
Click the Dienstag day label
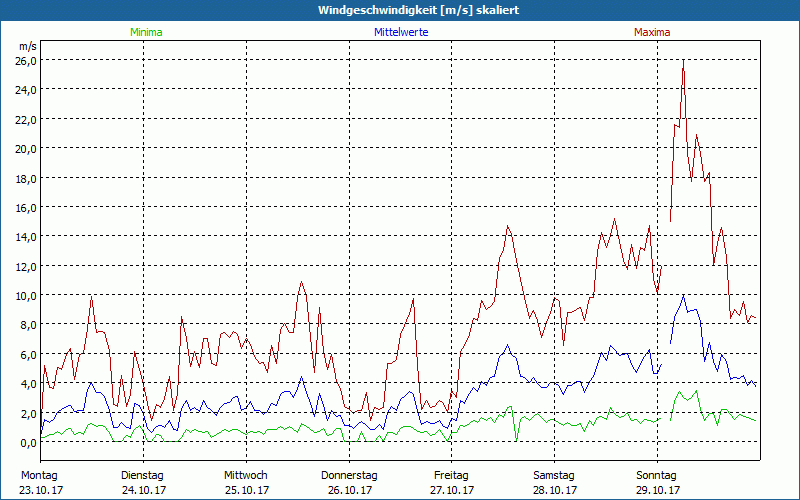pos(142,476)
